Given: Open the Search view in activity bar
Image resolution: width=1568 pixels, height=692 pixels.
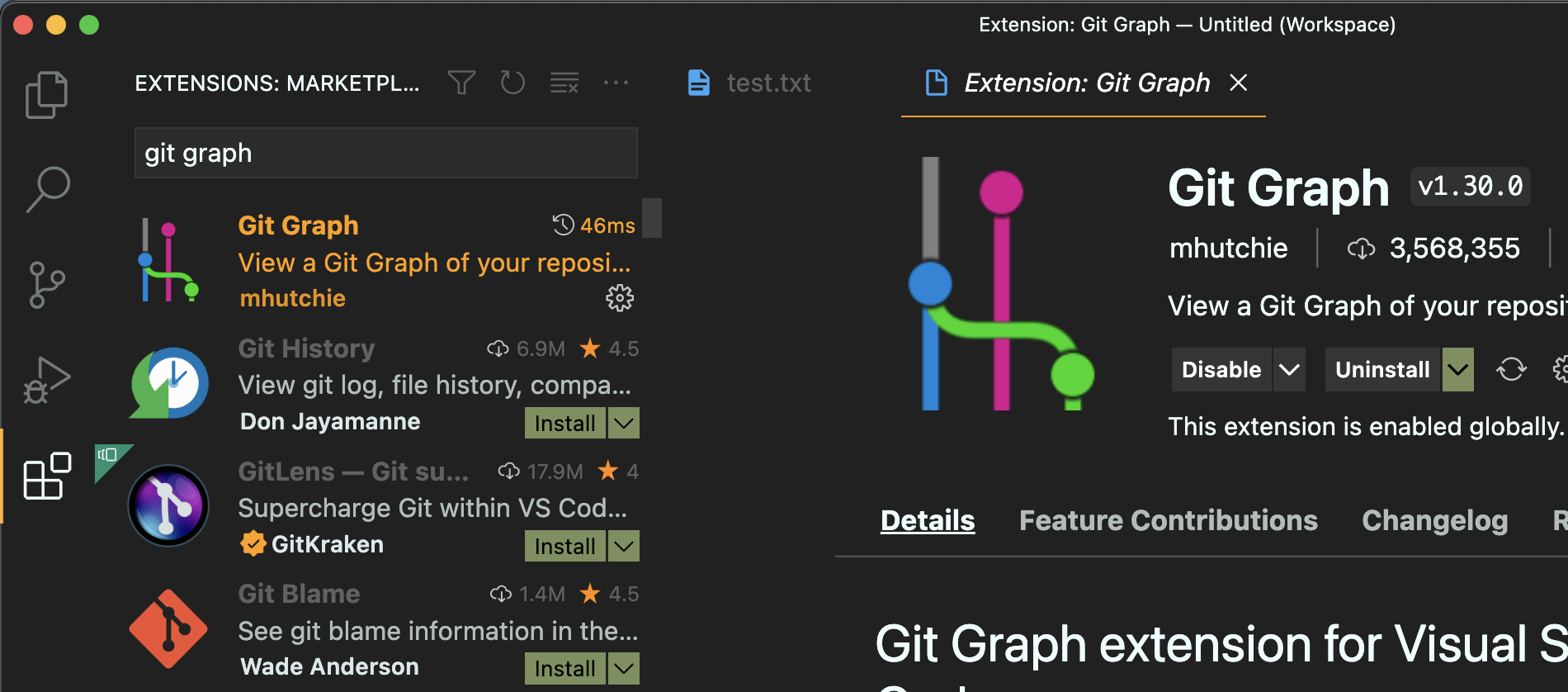Looking at the screenshot, I should (x=47, y=189).
